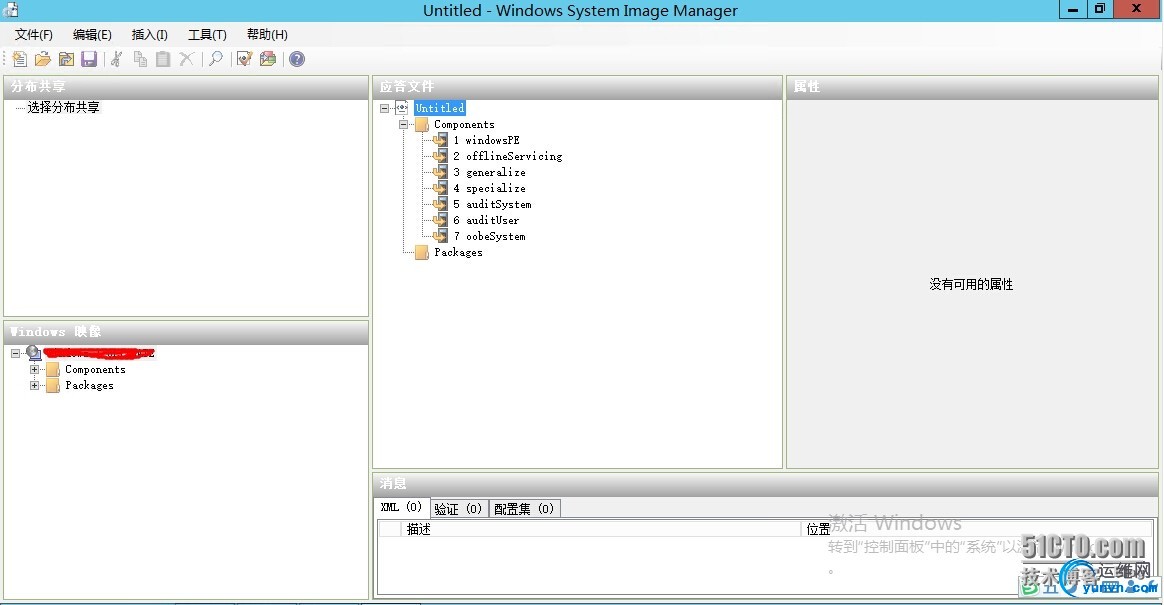This screenshot has height=605, width=1164.
Task: Validate the answer file via toolbar icon
Action: (x=244, y=59)
